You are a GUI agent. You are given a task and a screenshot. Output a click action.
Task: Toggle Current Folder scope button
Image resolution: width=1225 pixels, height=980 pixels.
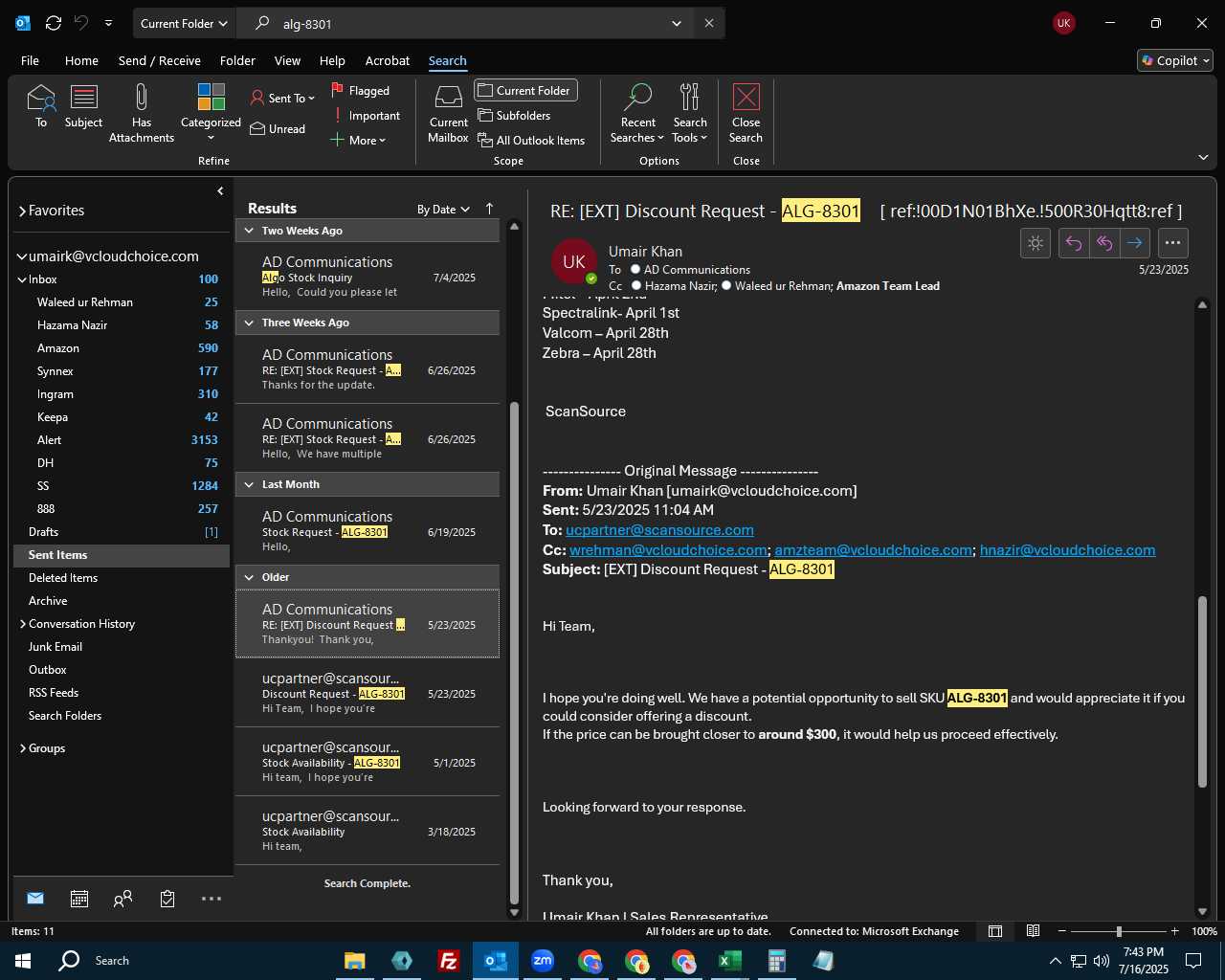click(525, 90)
